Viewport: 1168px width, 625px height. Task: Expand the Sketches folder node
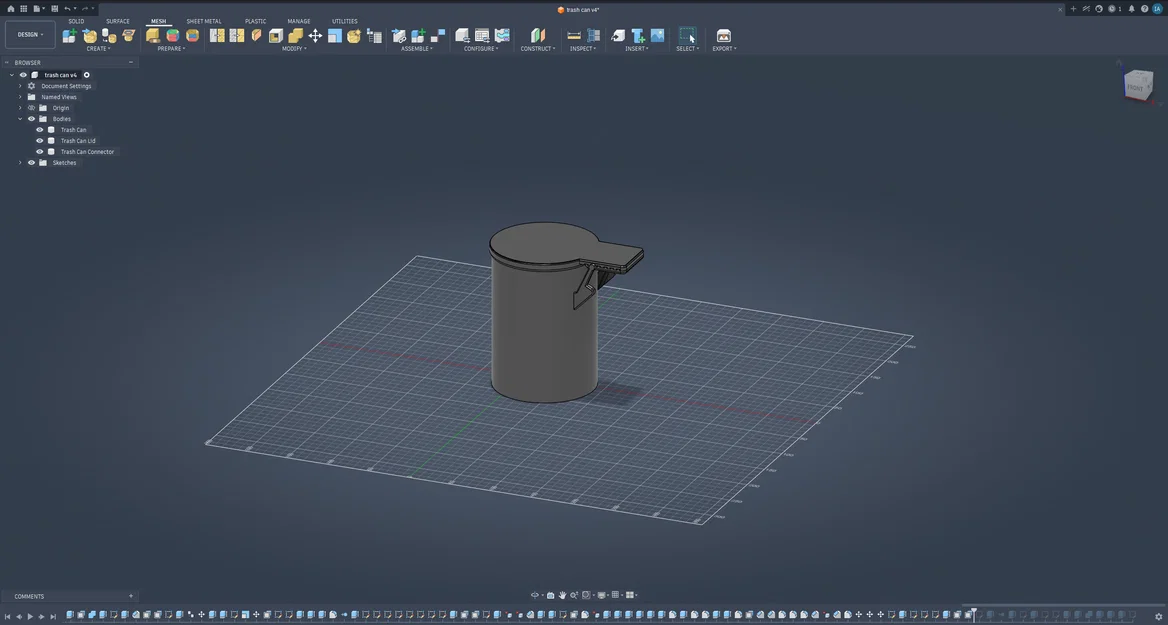[20, 162]
